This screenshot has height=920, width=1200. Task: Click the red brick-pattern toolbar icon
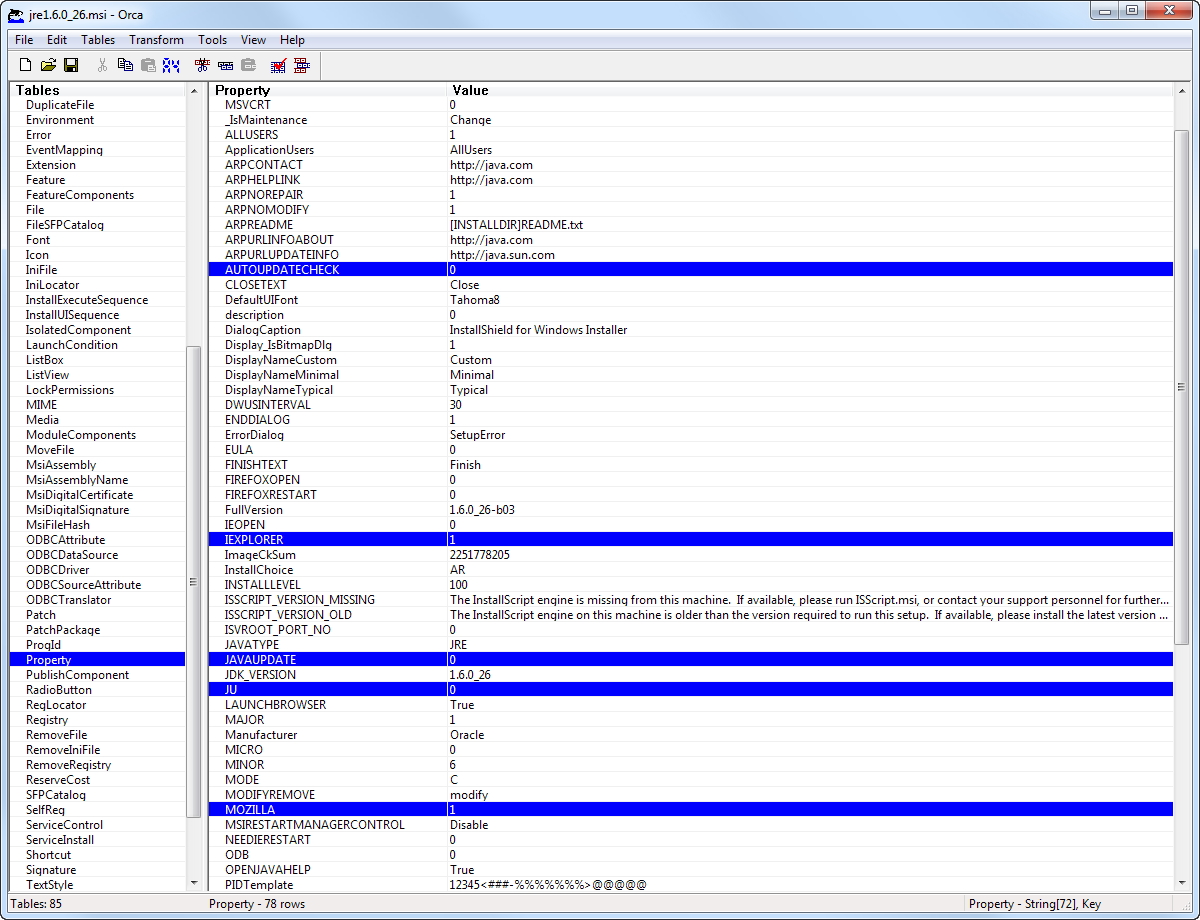(x=301, y=65)
